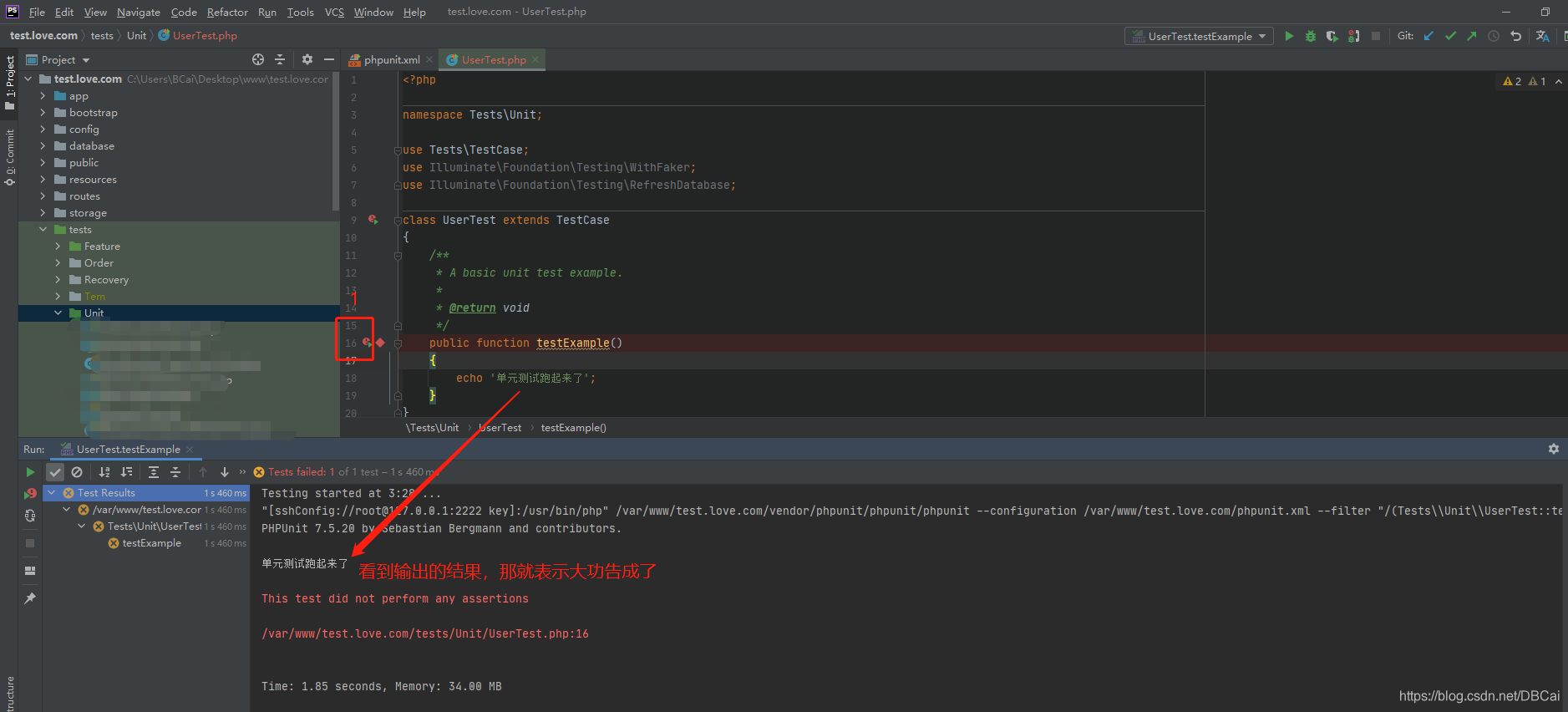Run with coverage shield icon
Screen dimensions: 1568x712
pos(1332,36)
